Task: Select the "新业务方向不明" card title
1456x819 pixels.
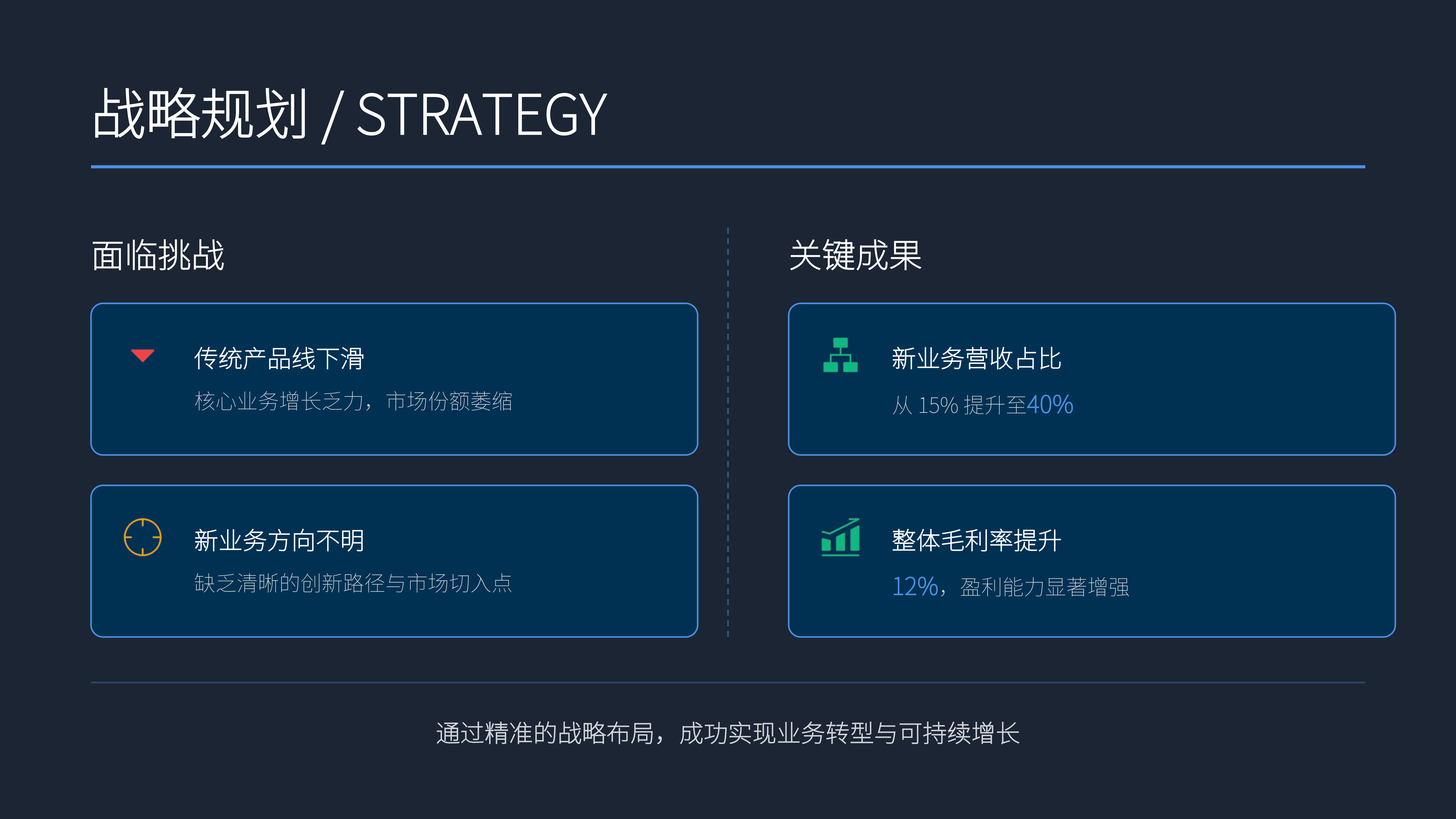Action: [x=279, y=541]
